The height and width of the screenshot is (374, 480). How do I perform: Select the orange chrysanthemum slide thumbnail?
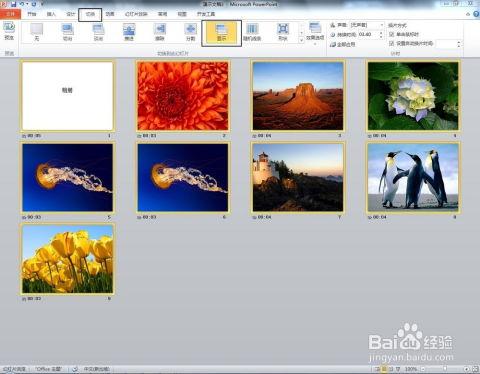[x=183, y=96]
